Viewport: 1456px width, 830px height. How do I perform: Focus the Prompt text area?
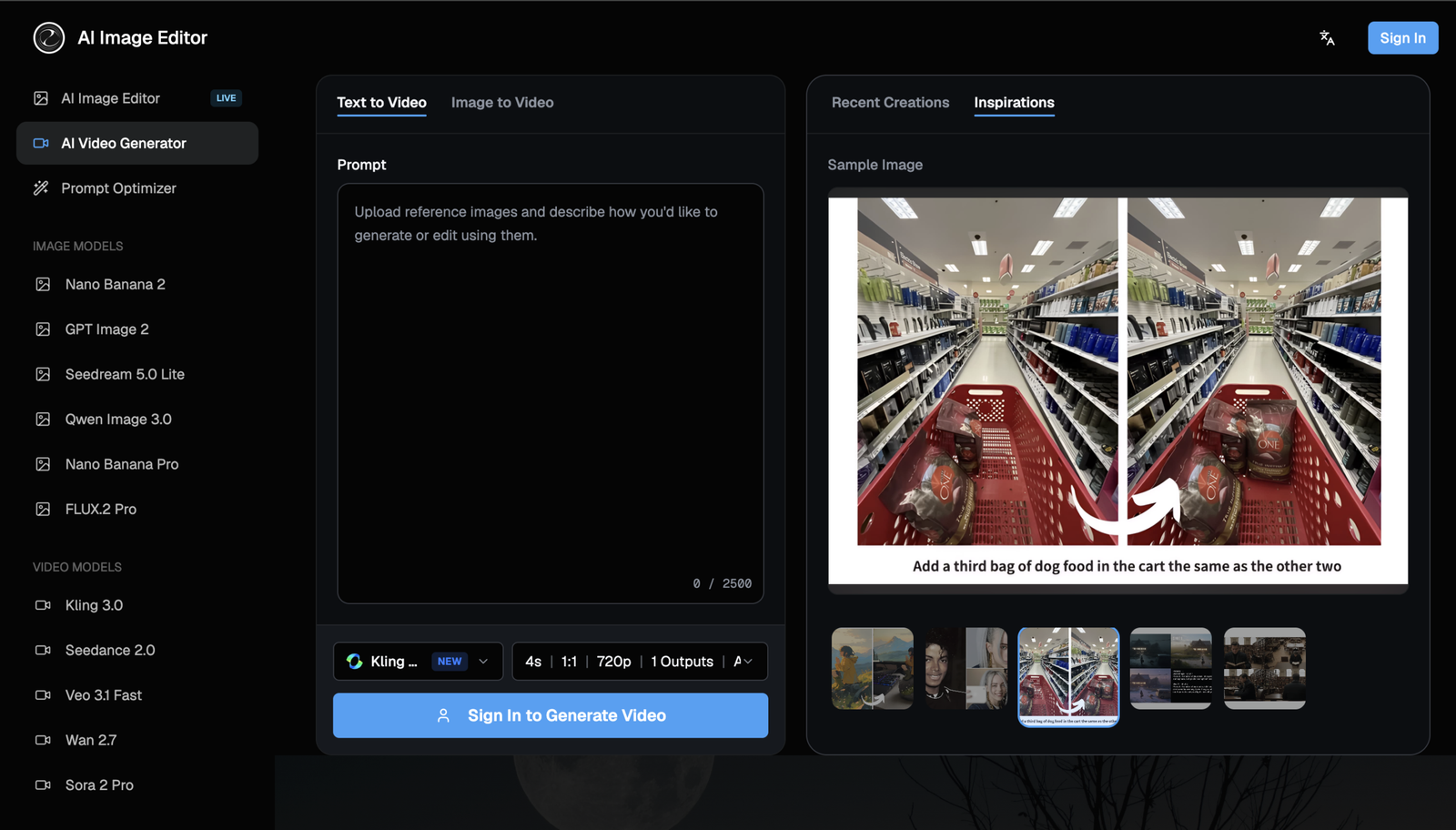point(551,393)
